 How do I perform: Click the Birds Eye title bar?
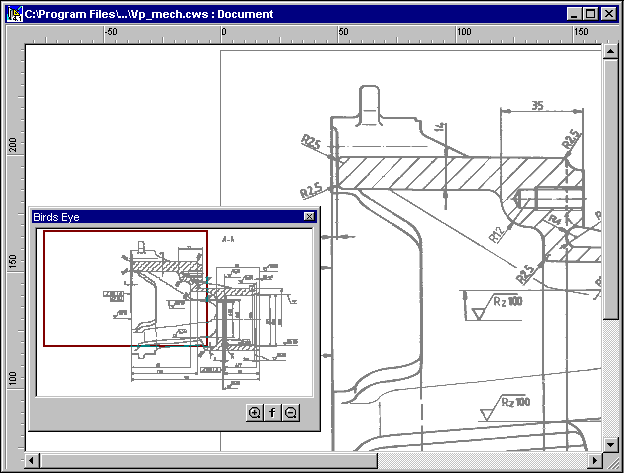[174, 217]
